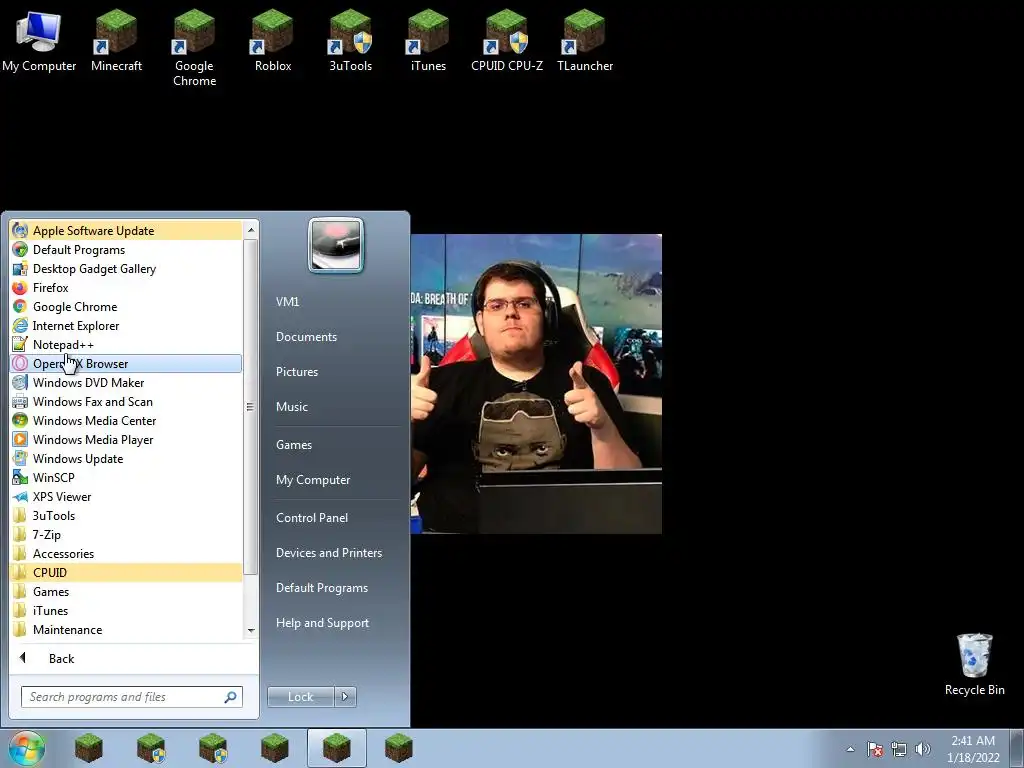Open Pictures from the Start menu

click(296, 372)
